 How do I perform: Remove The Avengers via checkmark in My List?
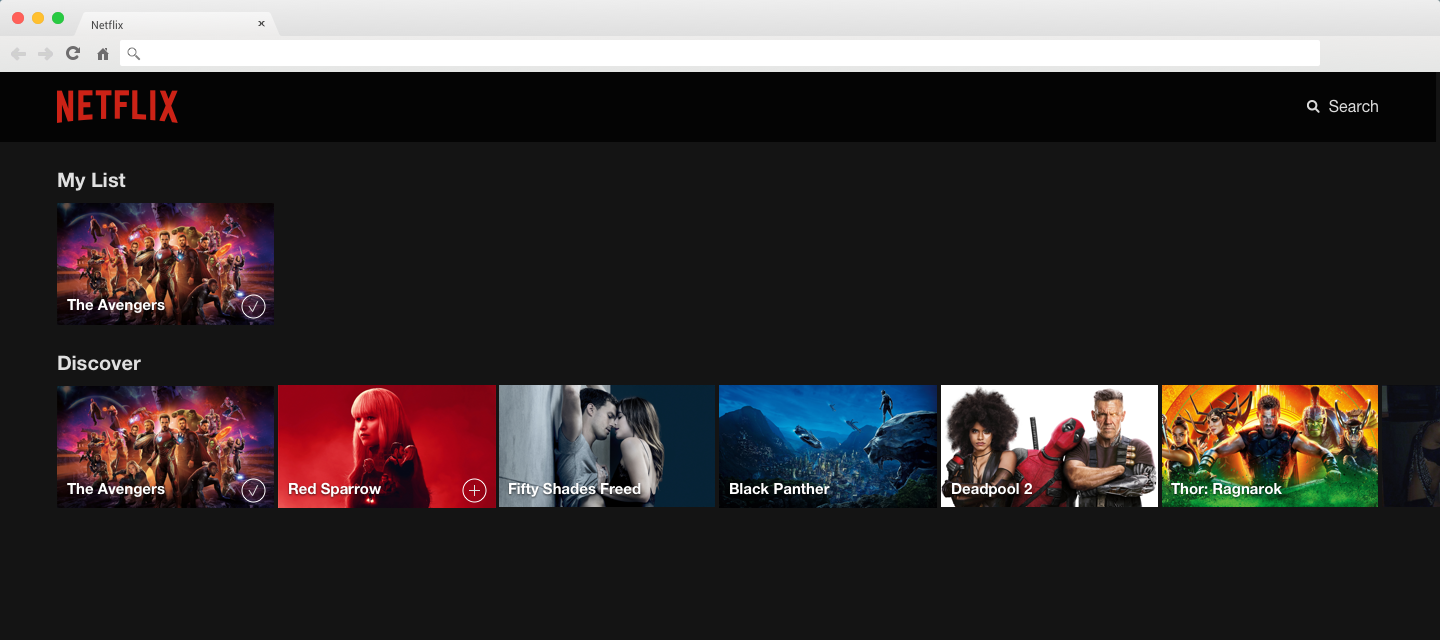(253, 306)
